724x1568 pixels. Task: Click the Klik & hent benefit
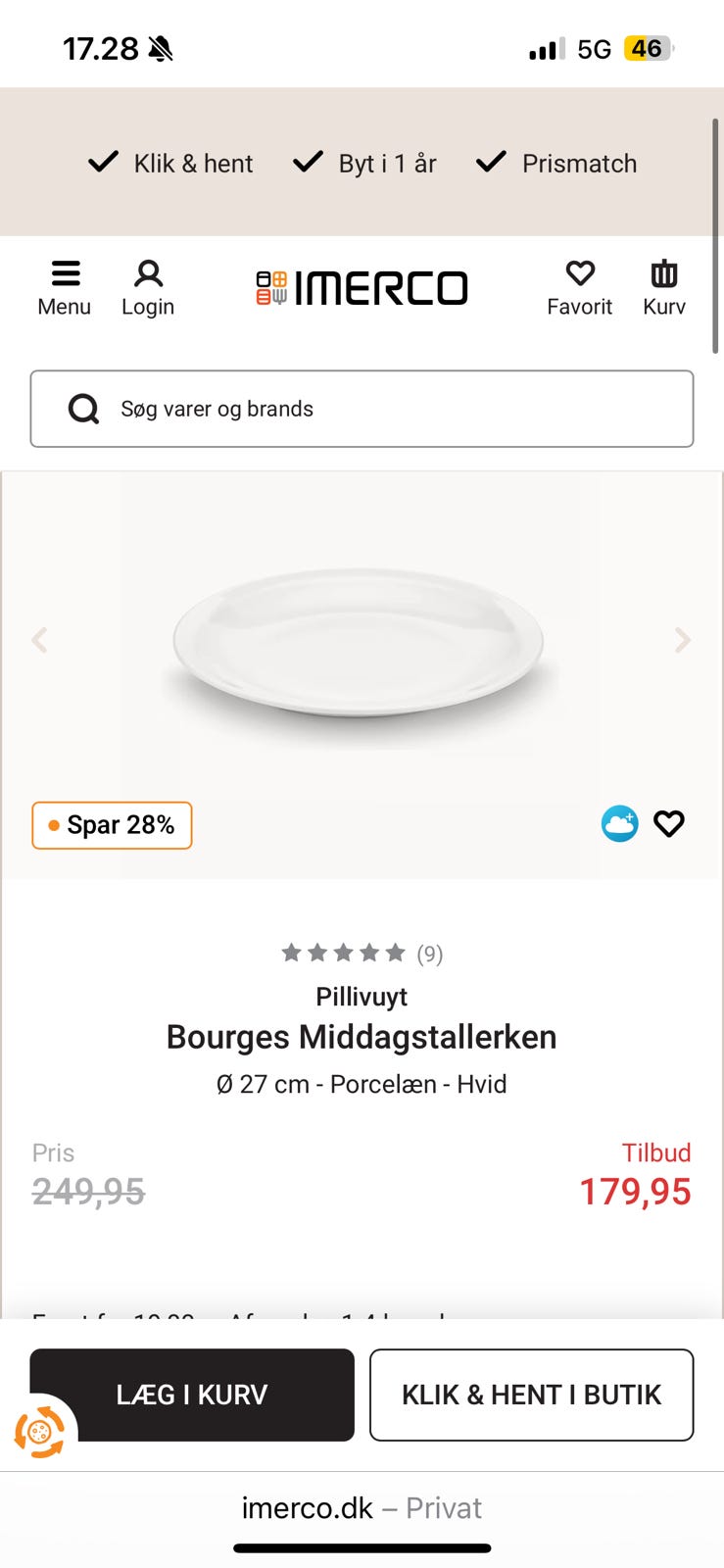(171, 163)
